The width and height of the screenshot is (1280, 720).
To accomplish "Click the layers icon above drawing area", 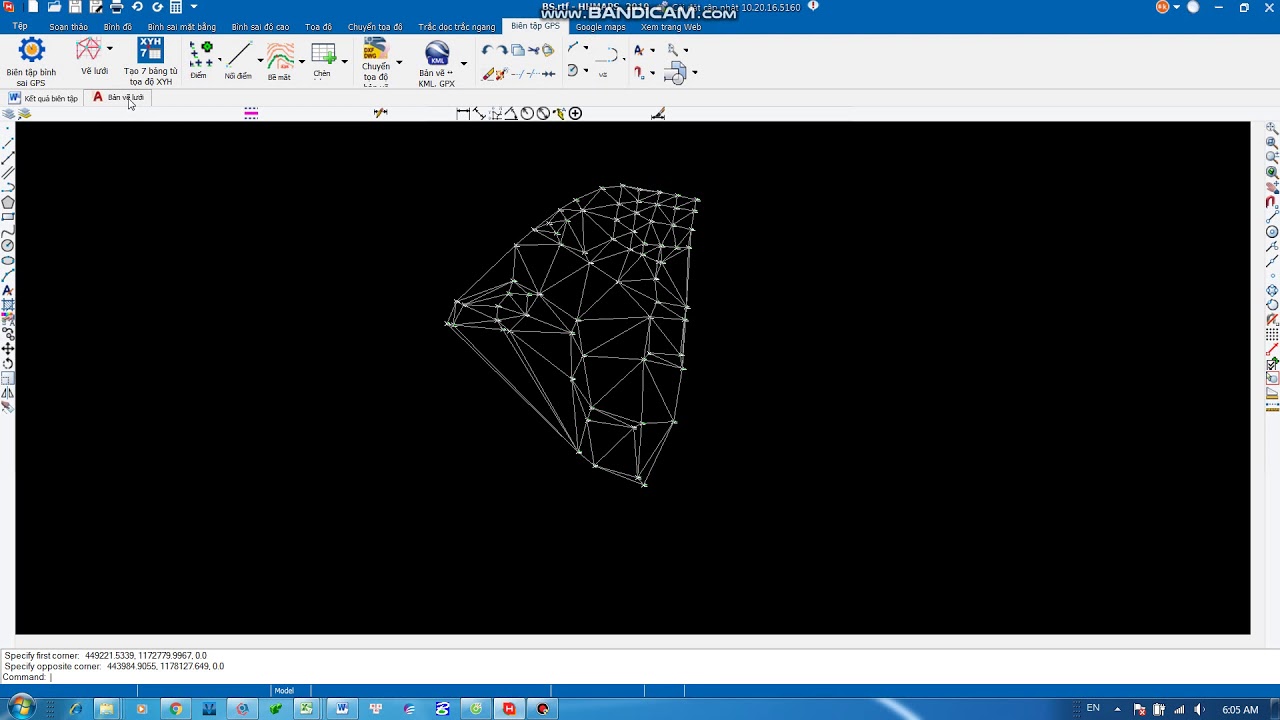I will pos(9,113).
